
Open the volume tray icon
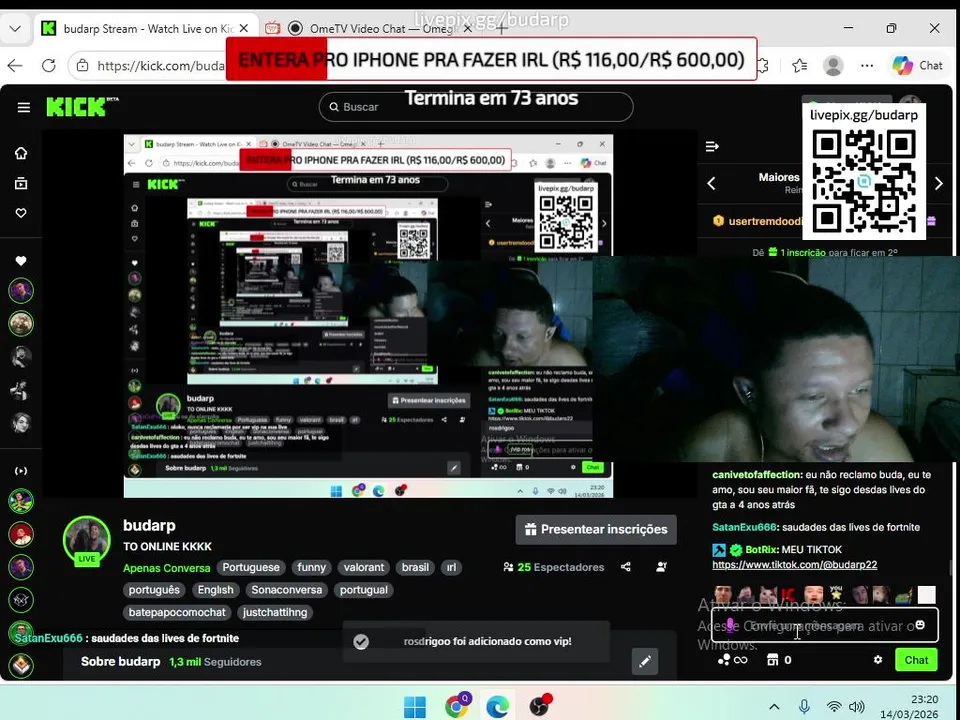[x=857, y=707]
